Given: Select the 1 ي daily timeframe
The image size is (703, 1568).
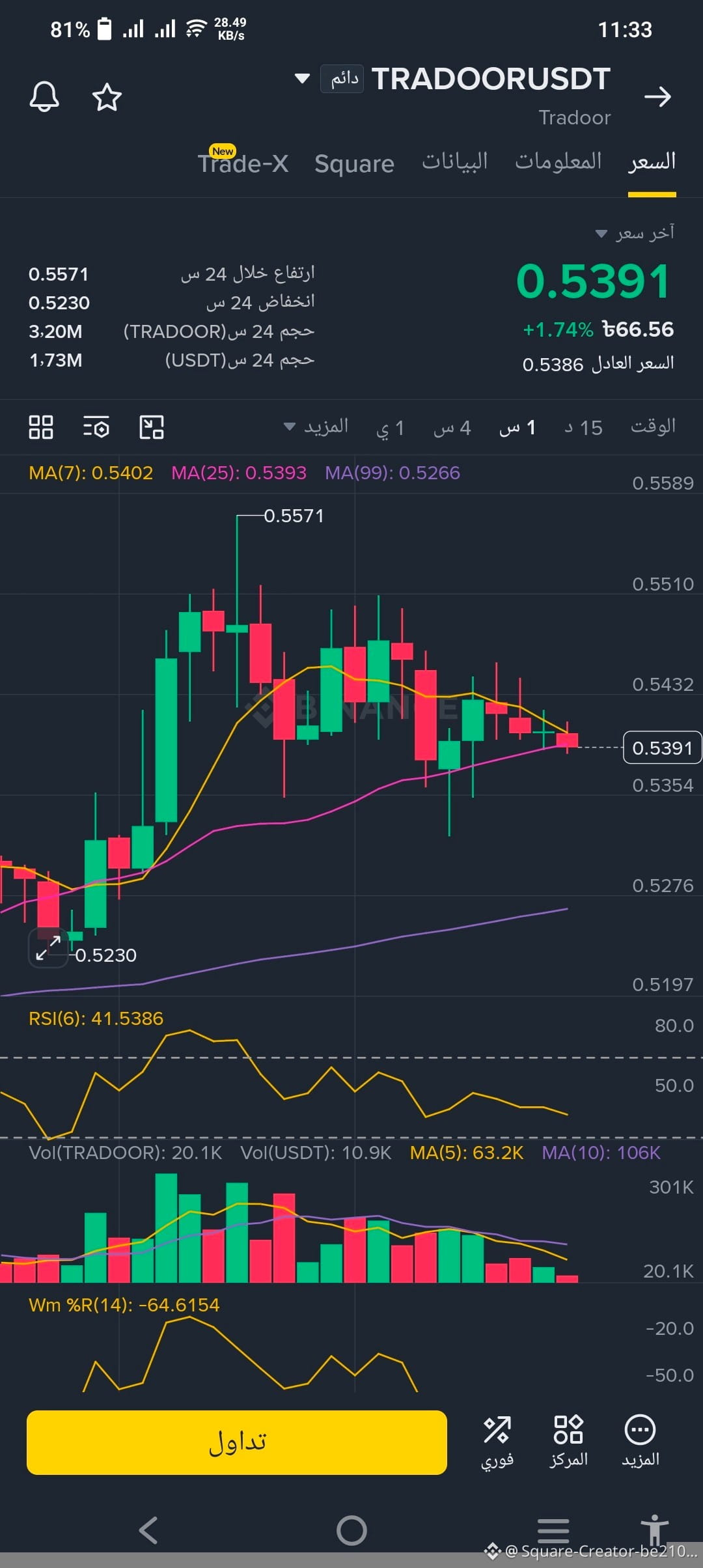Looking at the screenshot, I should (391, 428).
